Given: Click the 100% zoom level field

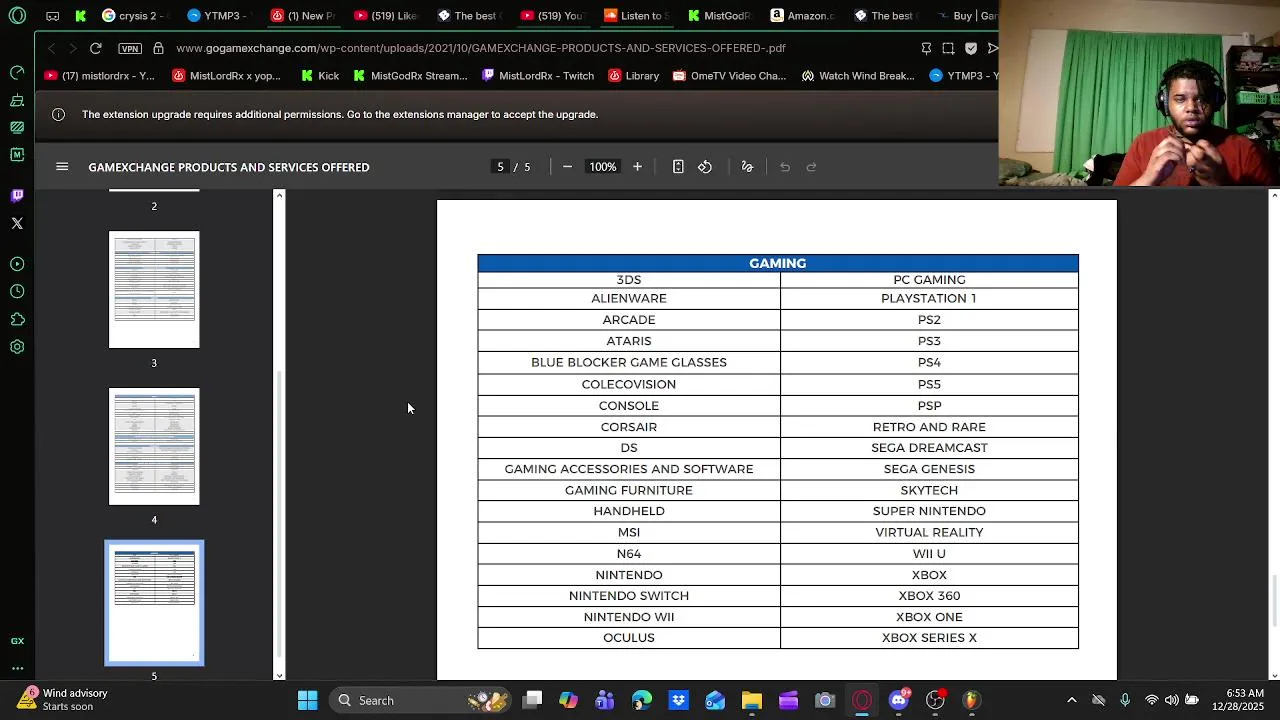Looking at the screenshot, I should pos(602,167).
